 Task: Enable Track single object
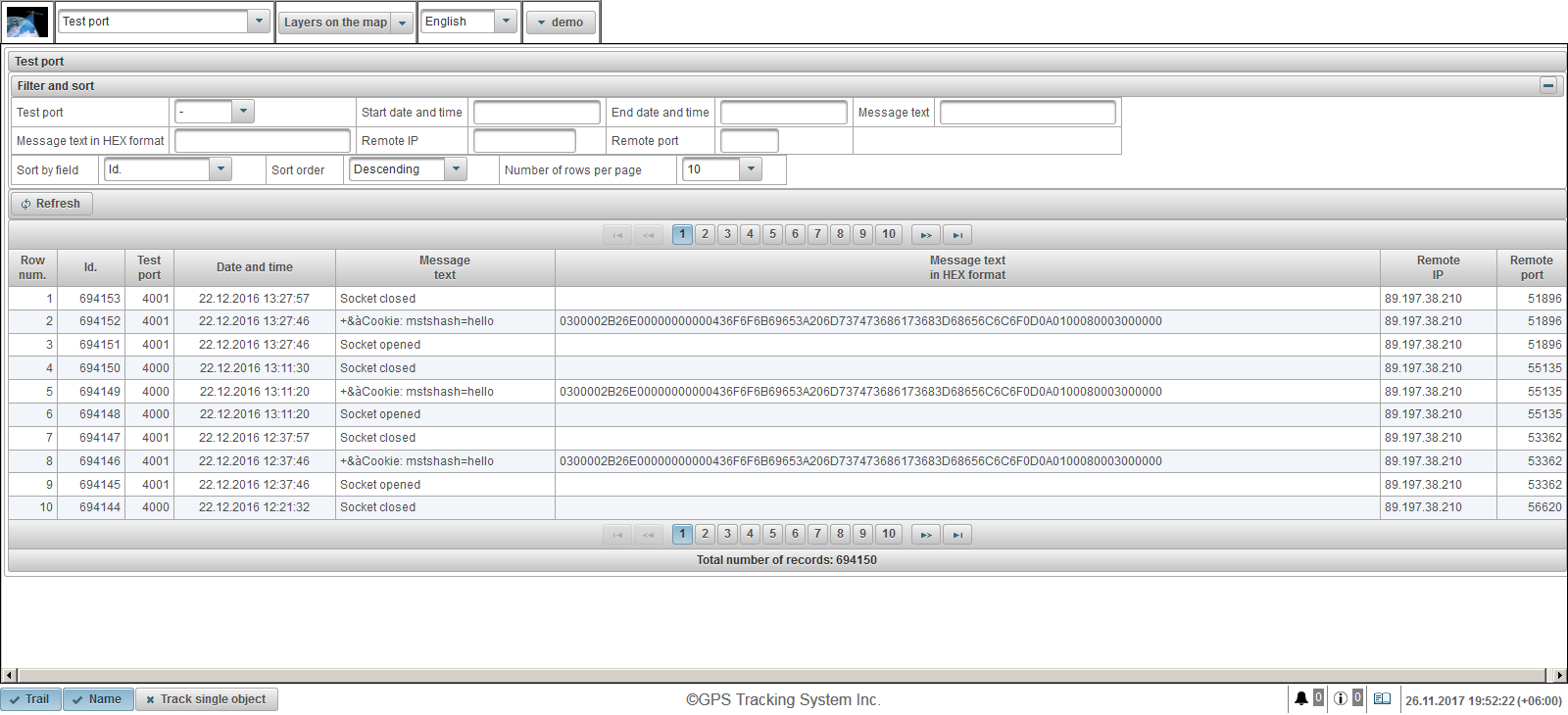click(x=207, y=699)
